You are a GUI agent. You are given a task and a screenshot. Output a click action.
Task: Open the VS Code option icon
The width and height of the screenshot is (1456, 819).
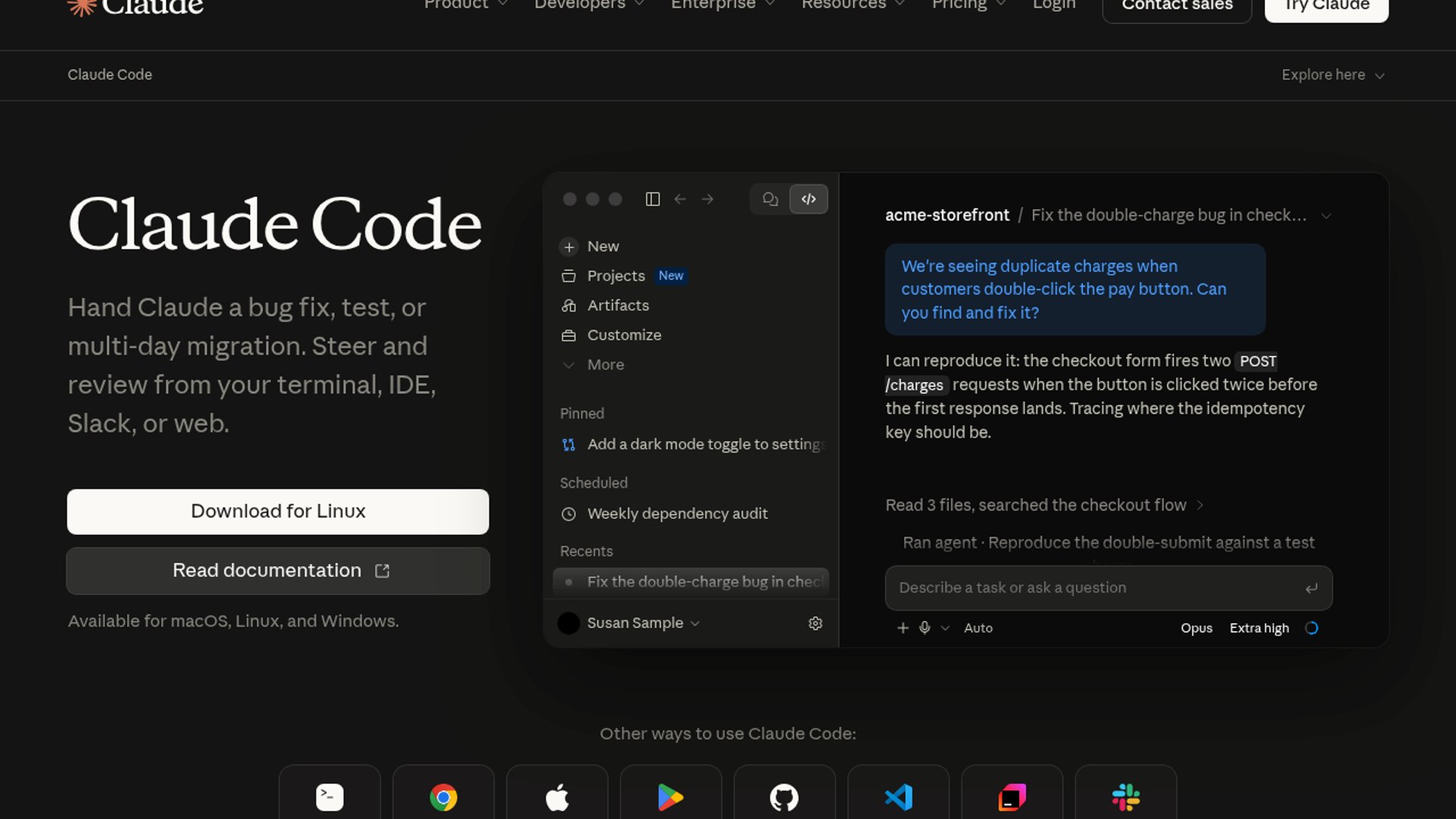tap(899, 796)
